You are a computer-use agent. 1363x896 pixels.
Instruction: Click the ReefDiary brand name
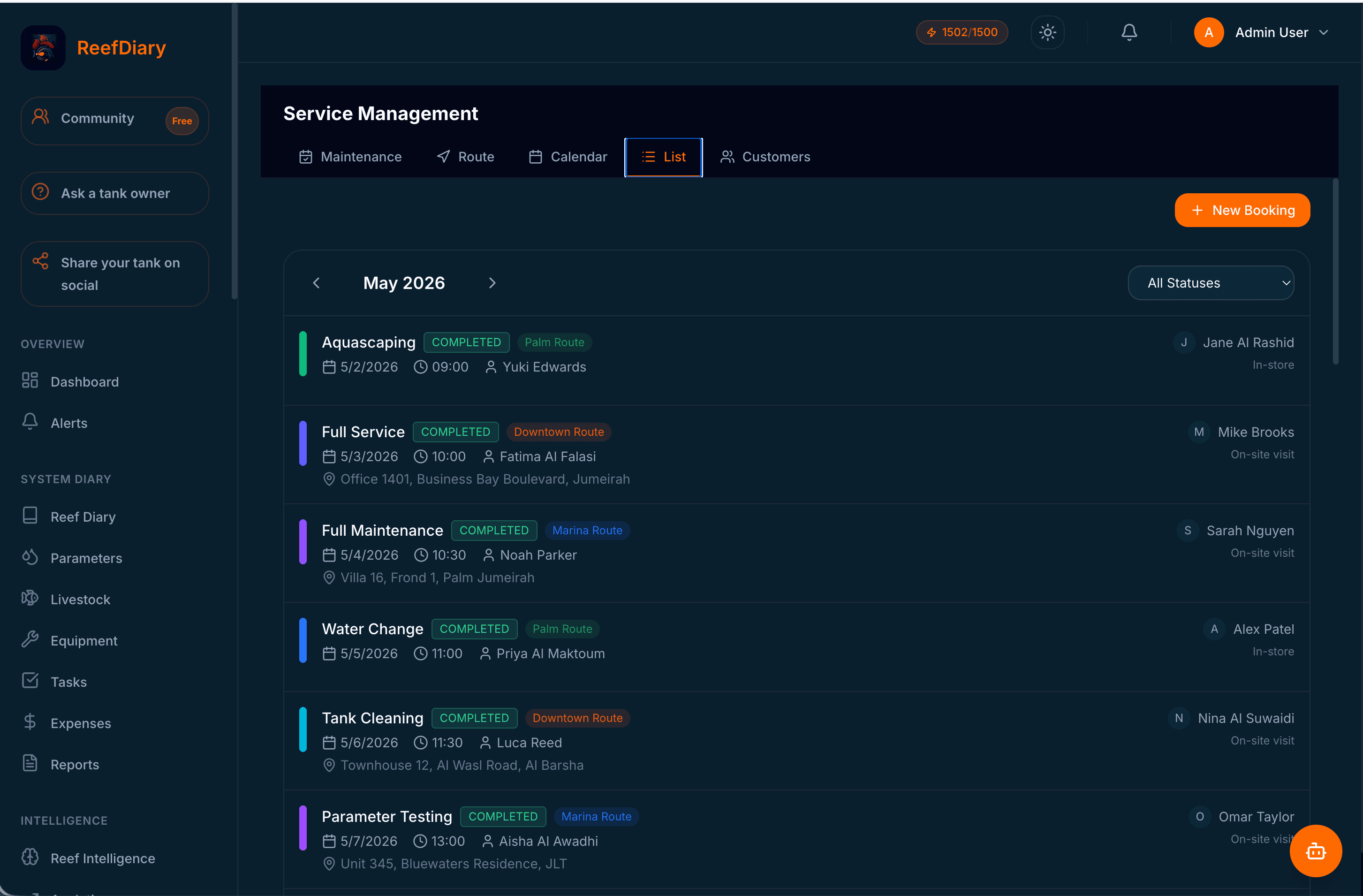pyautogui.click(x=121, y=47)
